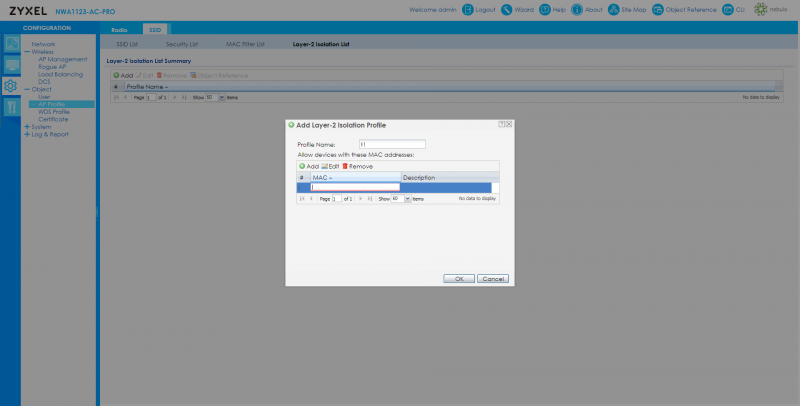
Task: Click the nebula logo icon
Action: [761, 9]
